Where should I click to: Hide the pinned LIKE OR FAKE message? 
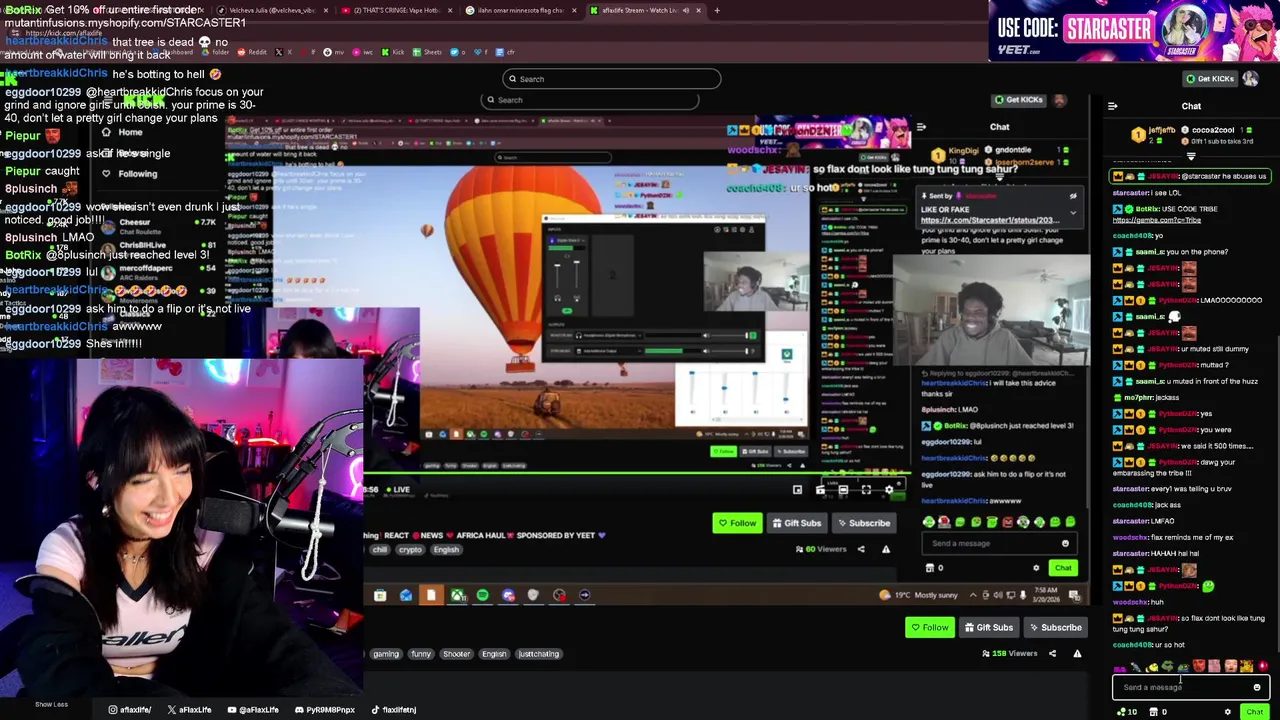point(1073,196)
